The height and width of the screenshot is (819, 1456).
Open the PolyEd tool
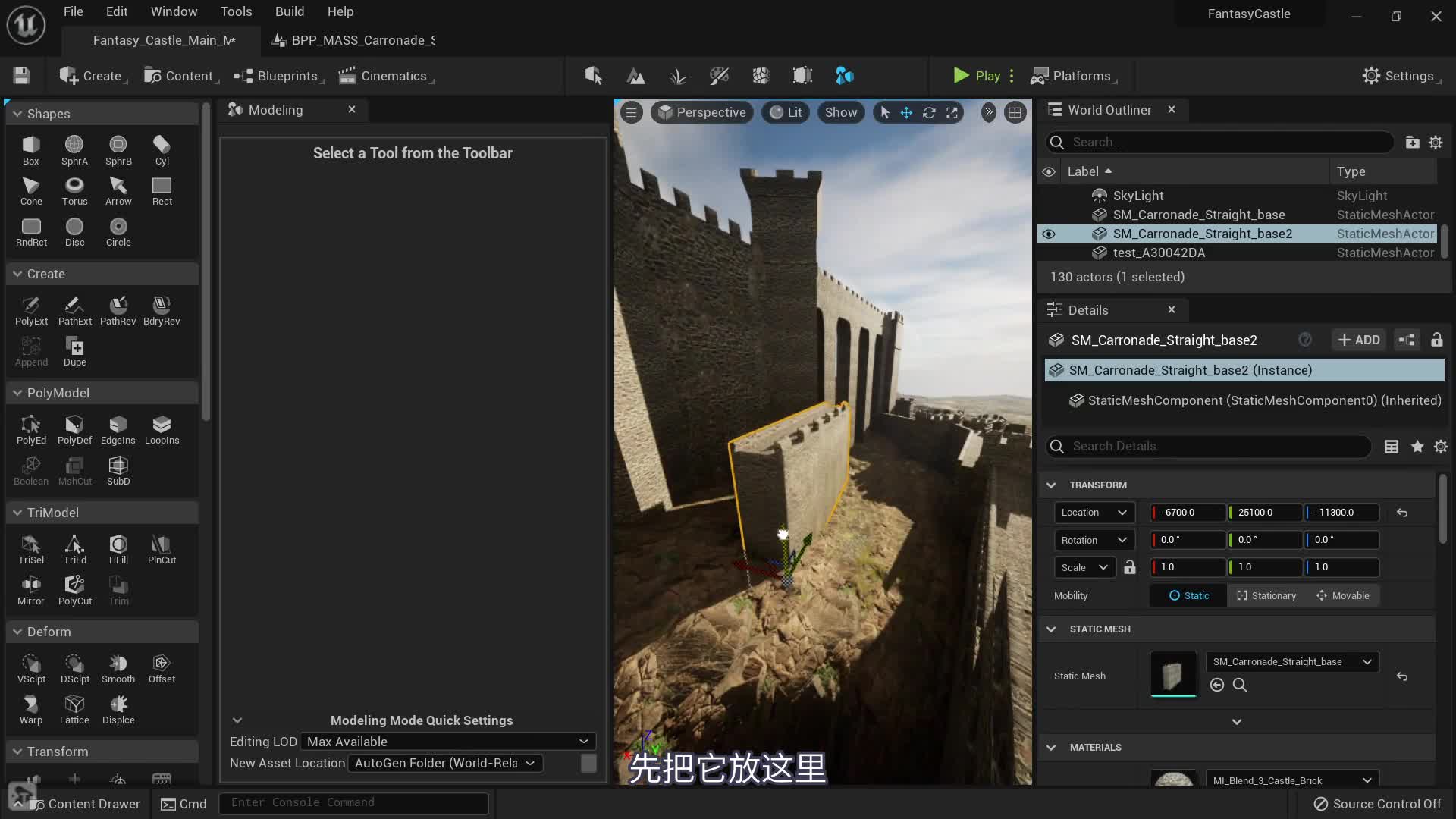[x=30, y=430]
